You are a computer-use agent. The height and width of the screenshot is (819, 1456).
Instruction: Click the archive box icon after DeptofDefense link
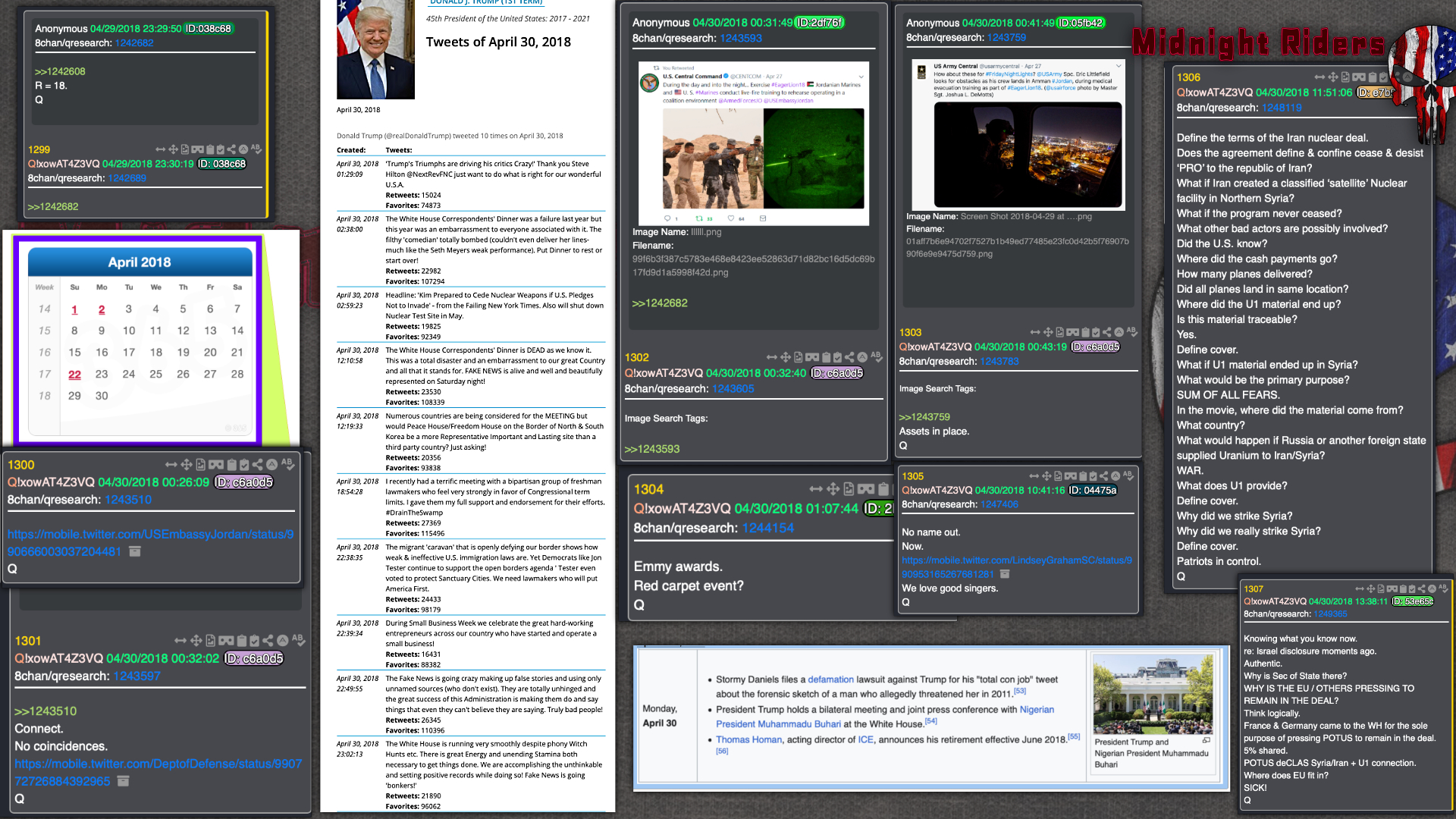[x=124, y=781]
